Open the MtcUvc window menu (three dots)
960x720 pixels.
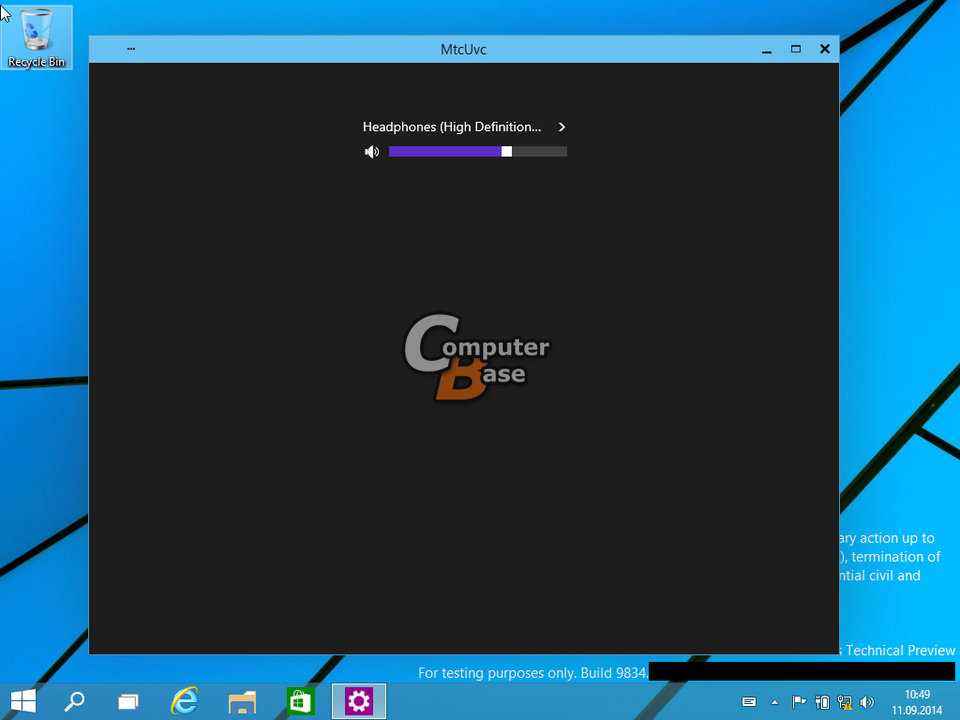[131, 49]
